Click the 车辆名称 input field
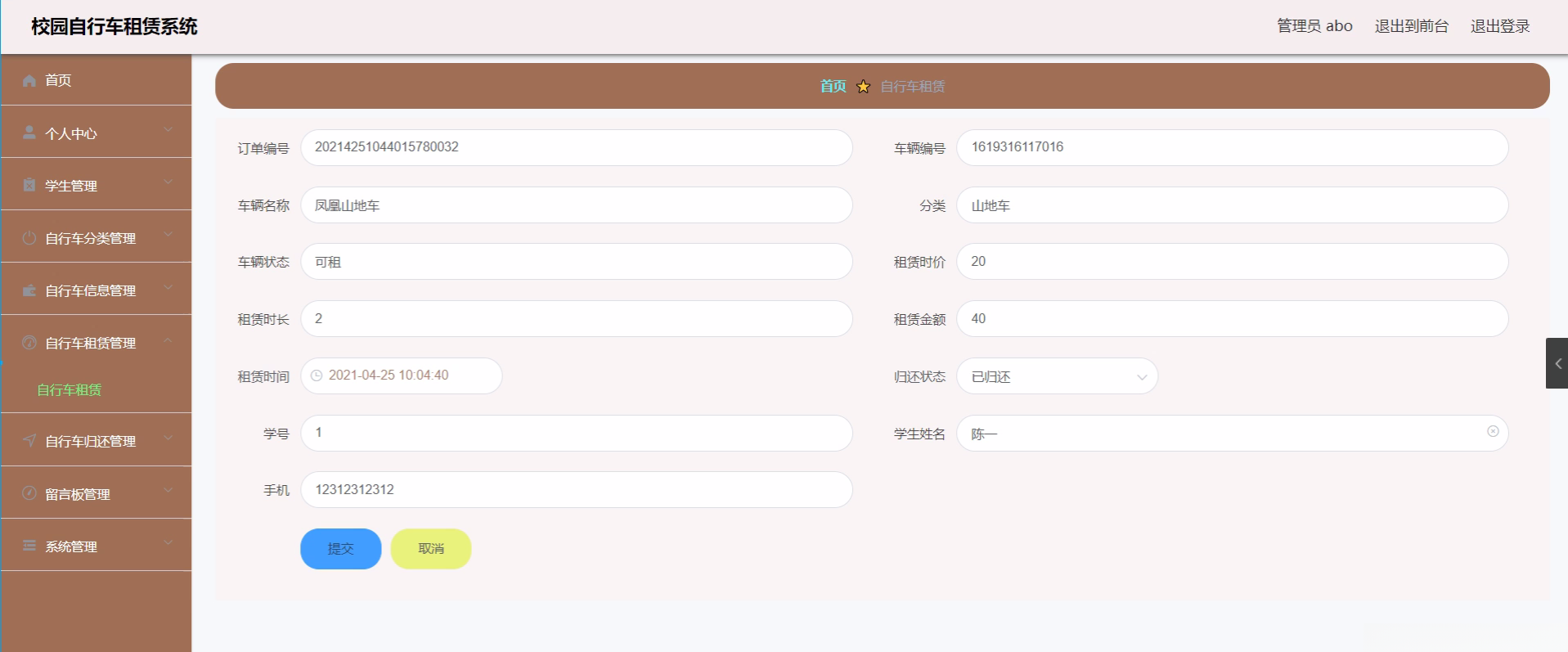The height and width of the screenshot is (652, 1568). (577, 205)
